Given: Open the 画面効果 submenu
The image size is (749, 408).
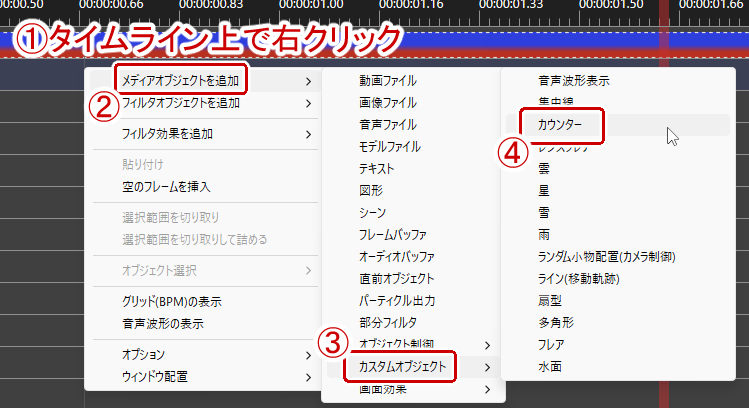Looking at the screenshot, I should tap(413, 389).
